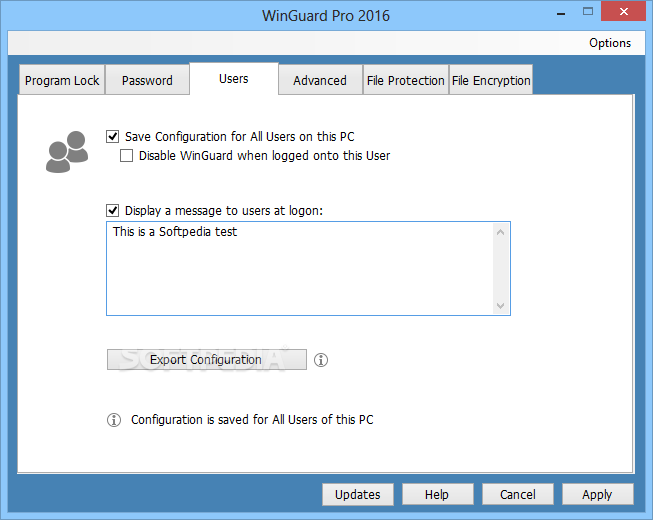
Task: Click the info icon before Configuration is saved
Action: pos(114,420)
